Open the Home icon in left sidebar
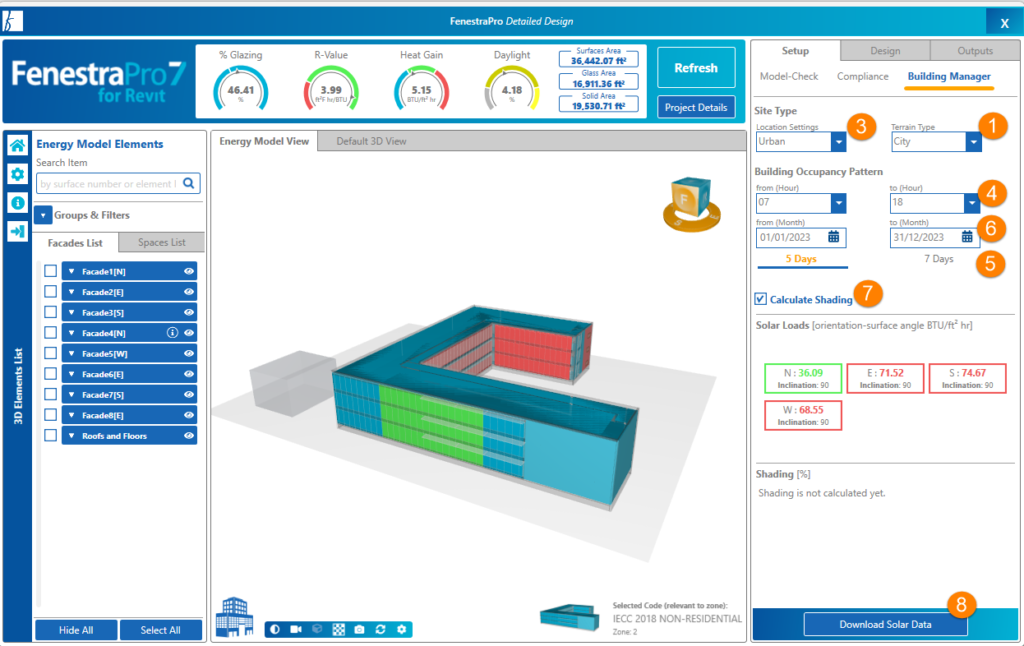The width and height of the screenshot is (1024, 646). point(18,145)
